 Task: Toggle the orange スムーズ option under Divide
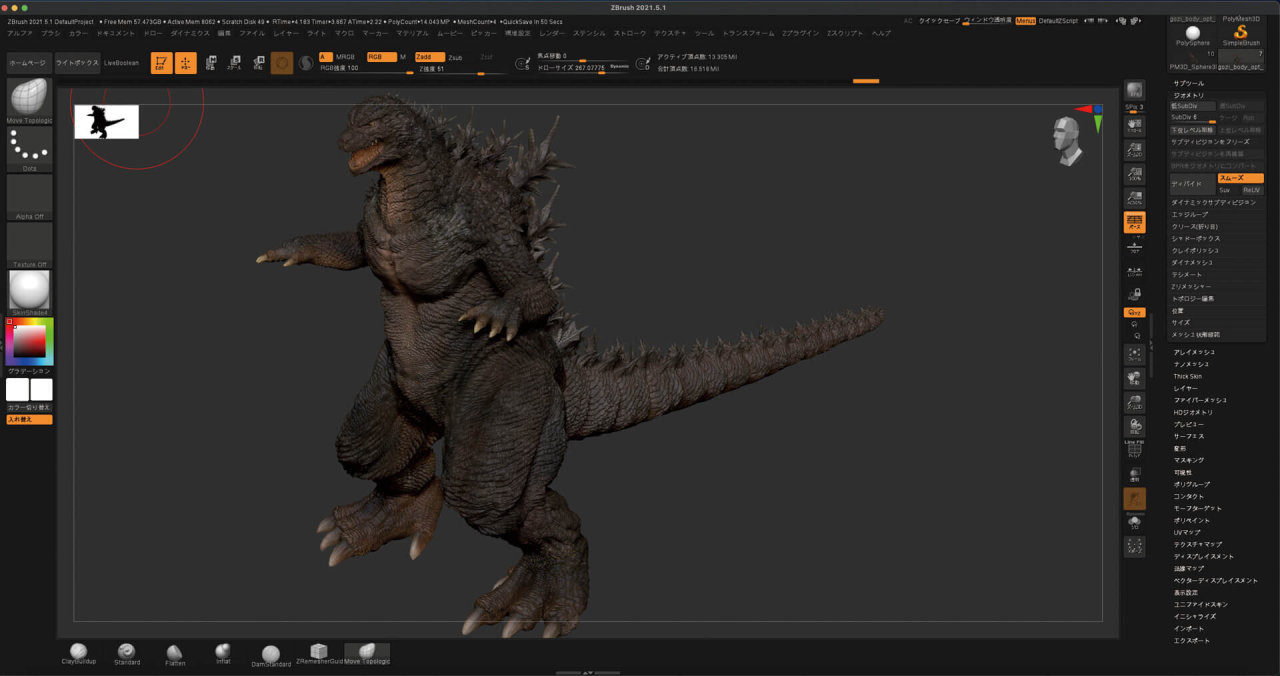tap(1240, 178)
